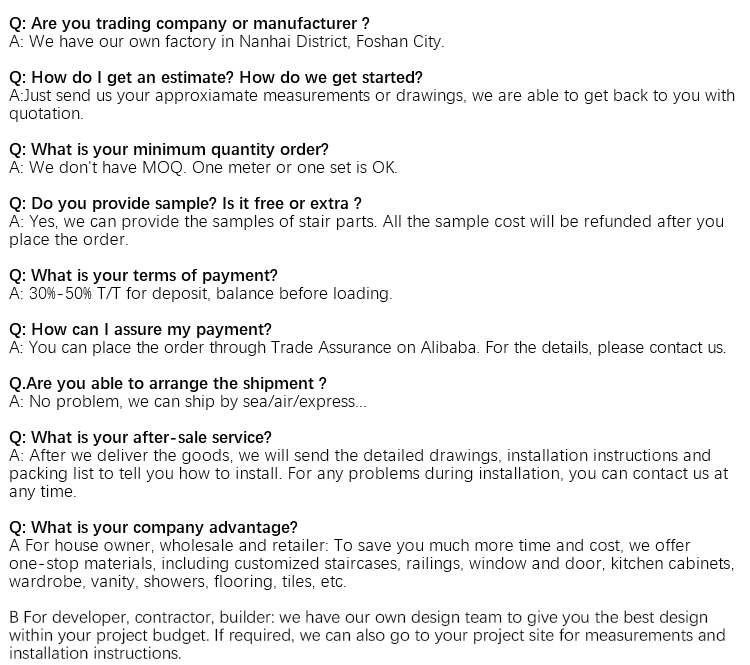Image resolution: width=750 pixels, height=665 pixels.
Task: Click the company advantage question
Action: point(153,527)
